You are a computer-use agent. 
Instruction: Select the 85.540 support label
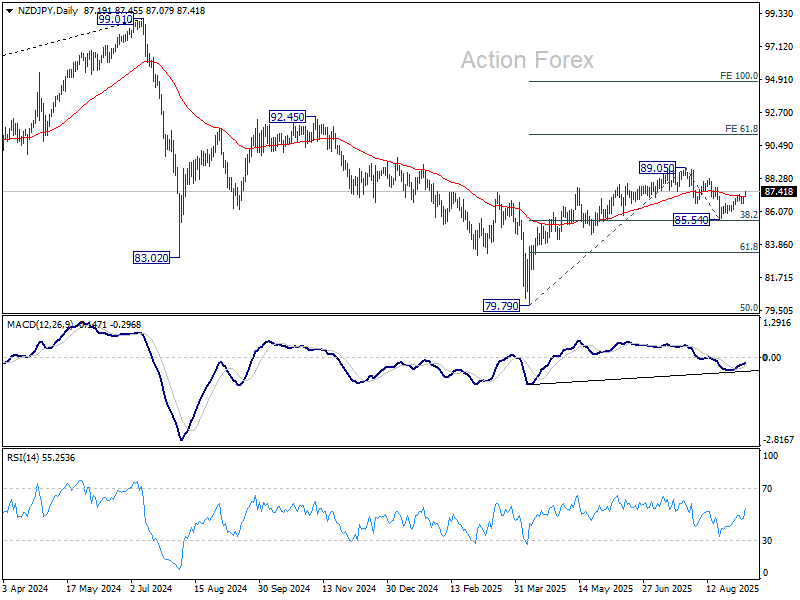tap(691, 220)
